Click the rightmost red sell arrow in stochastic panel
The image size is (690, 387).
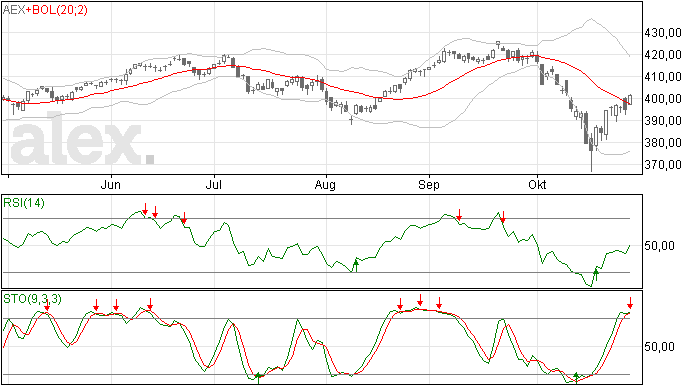pyautogui.click(x=630, y=303)
